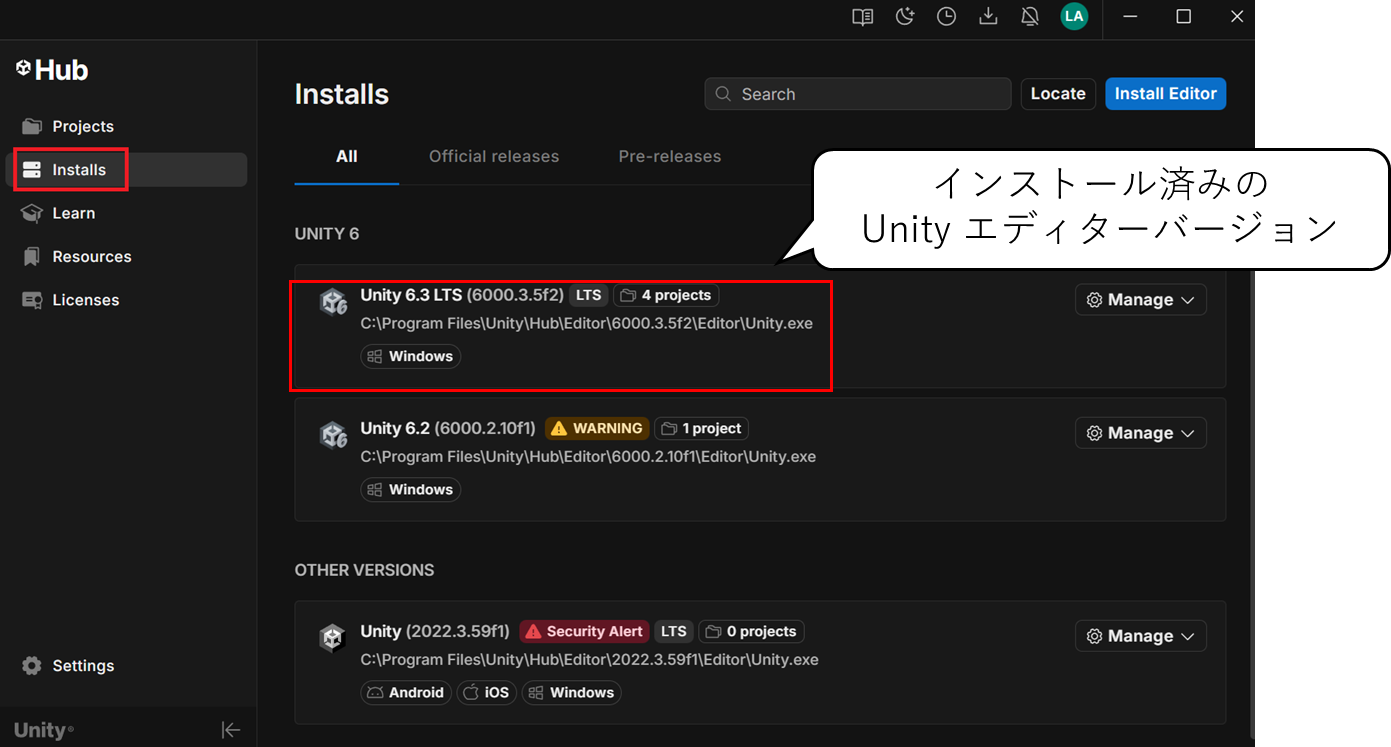
Task: Open the LA account avatar menu
Action: [1074, 16]
